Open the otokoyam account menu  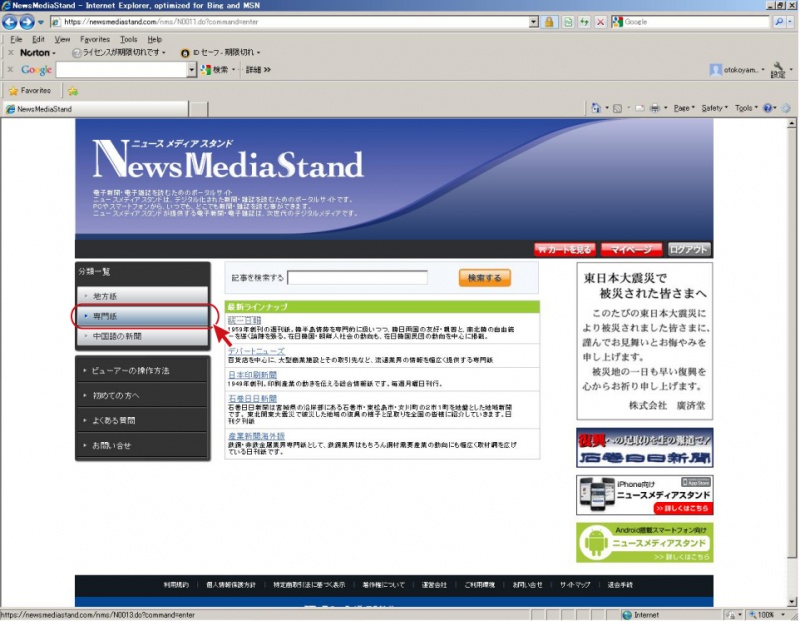coord(737,70)
